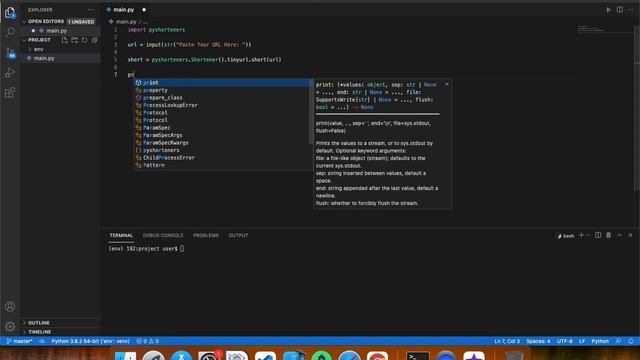Change LF end-of-line sequence
640x360 pixels.
582,341
